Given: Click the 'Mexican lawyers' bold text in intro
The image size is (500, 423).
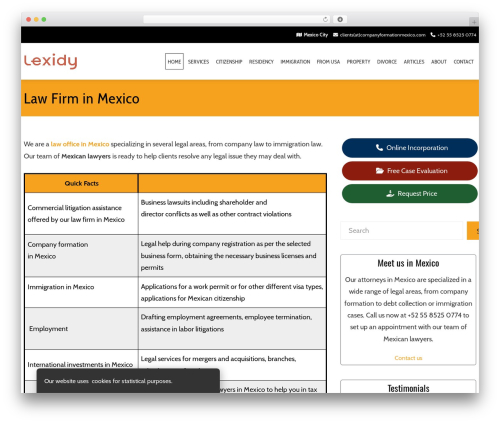Looking at the screenshot, I should (86, 156).
